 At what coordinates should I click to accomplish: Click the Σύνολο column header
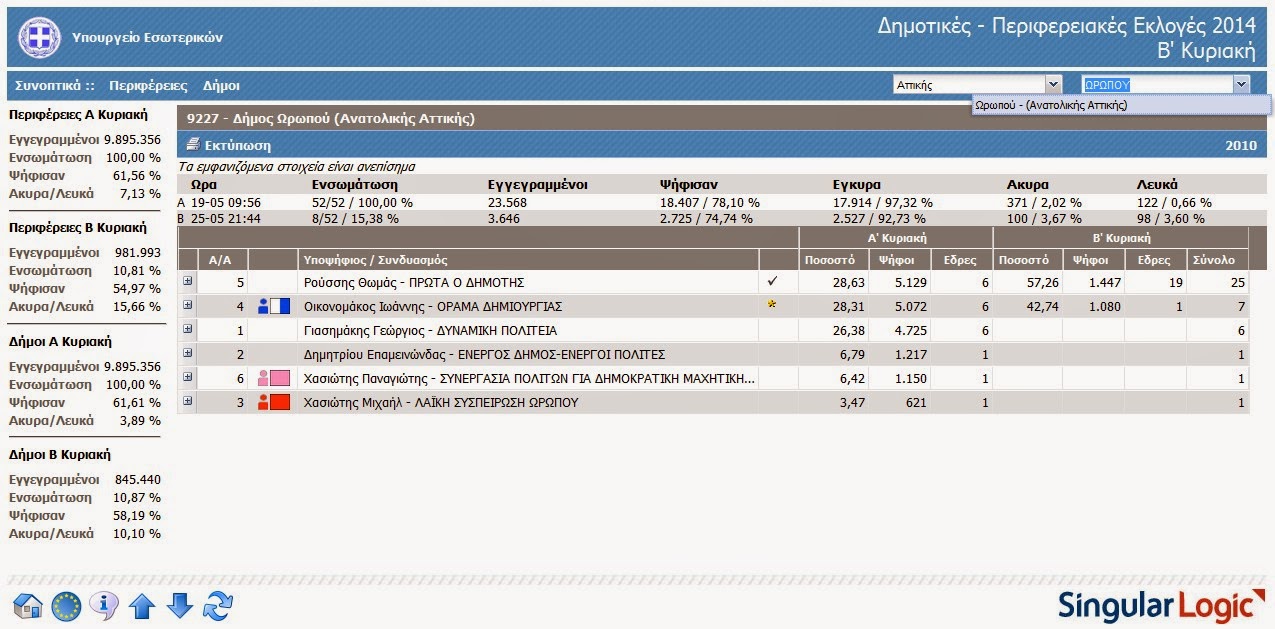coord(1219,260)
